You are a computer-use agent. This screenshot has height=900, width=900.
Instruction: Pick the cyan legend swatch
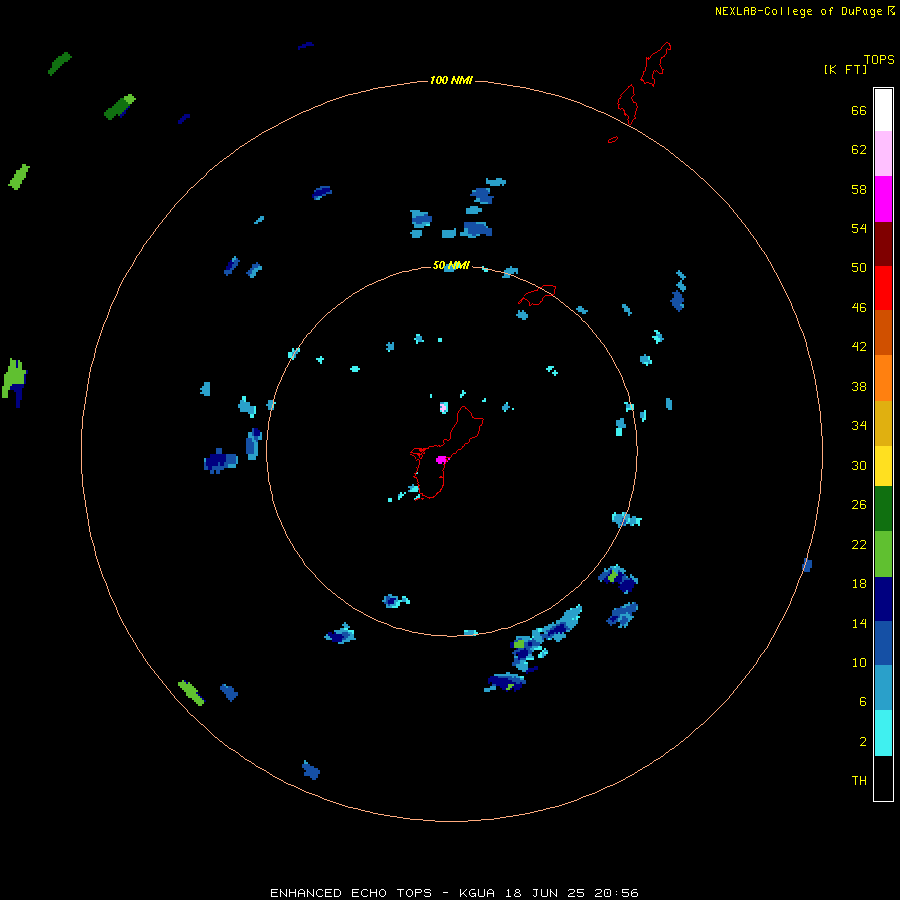883,733
